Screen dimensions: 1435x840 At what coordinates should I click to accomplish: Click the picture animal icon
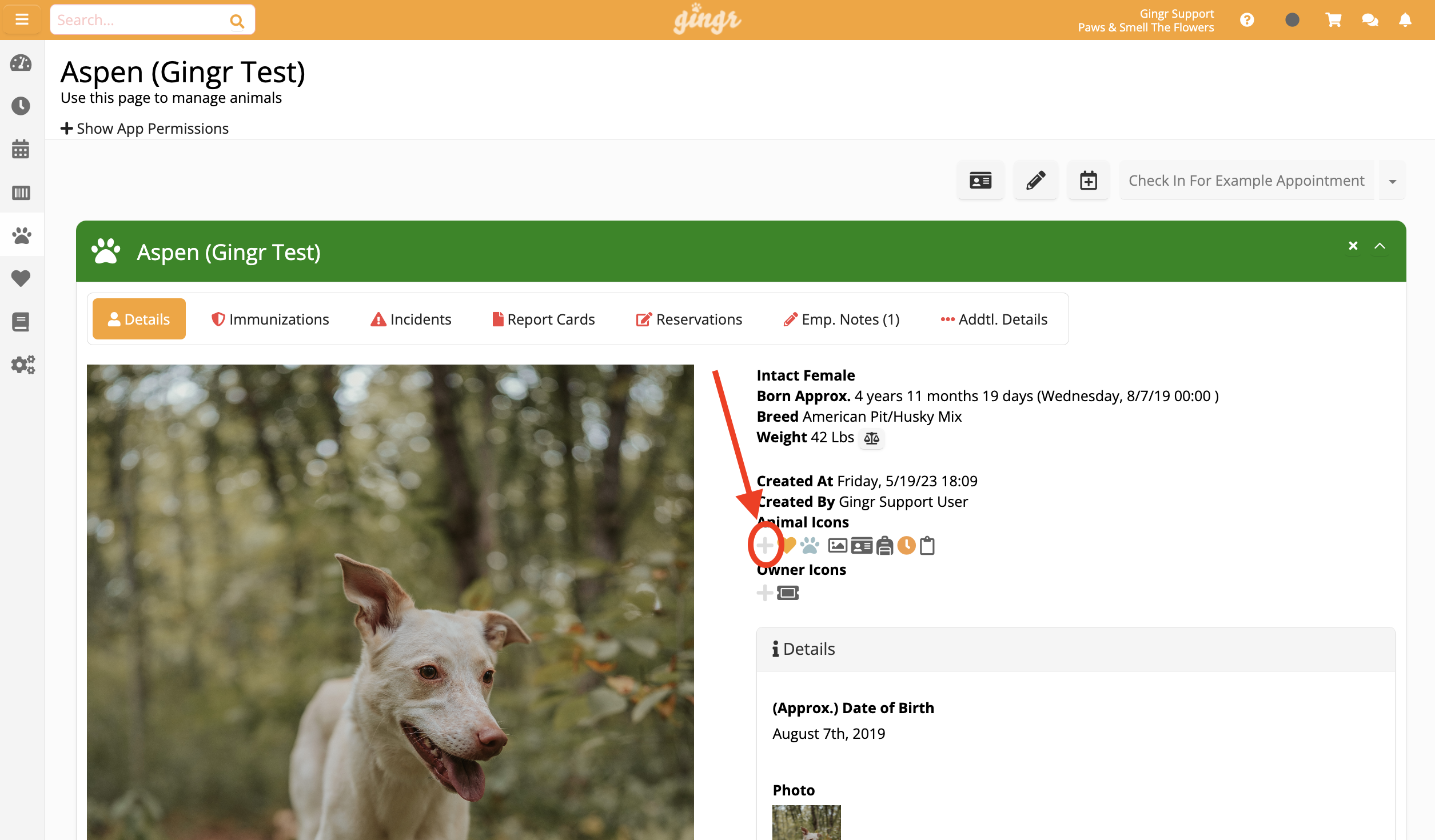click(x=838, y=546)
